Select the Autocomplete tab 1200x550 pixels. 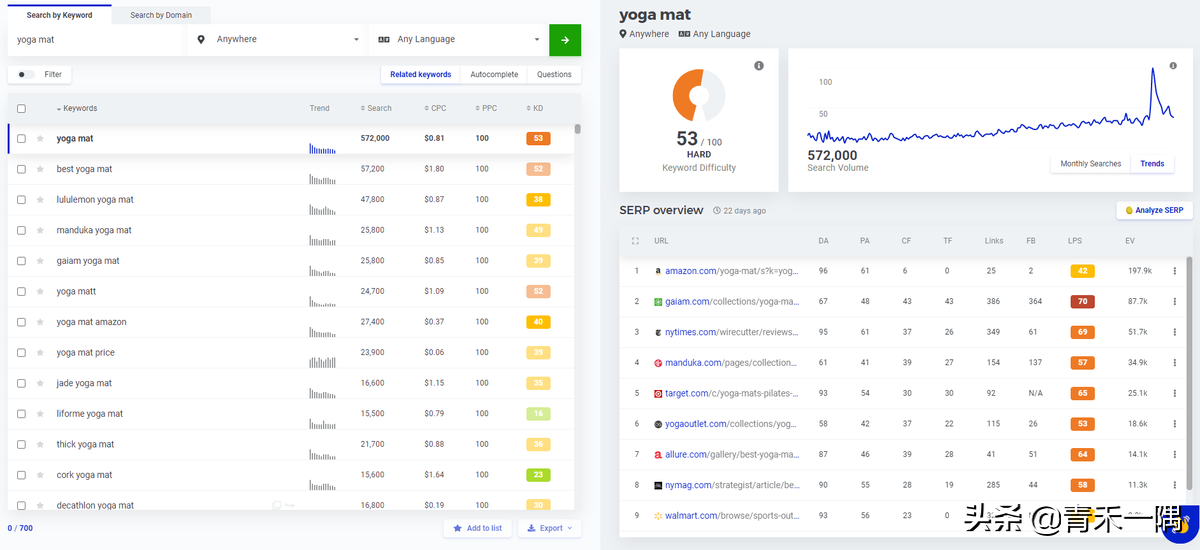click(494, 74)
